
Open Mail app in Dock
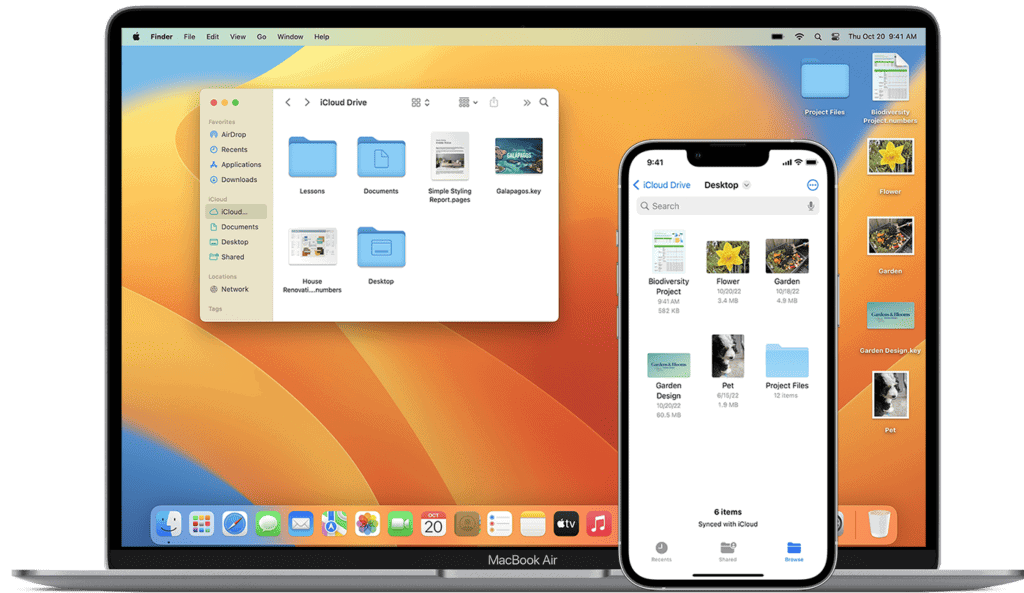300,524
